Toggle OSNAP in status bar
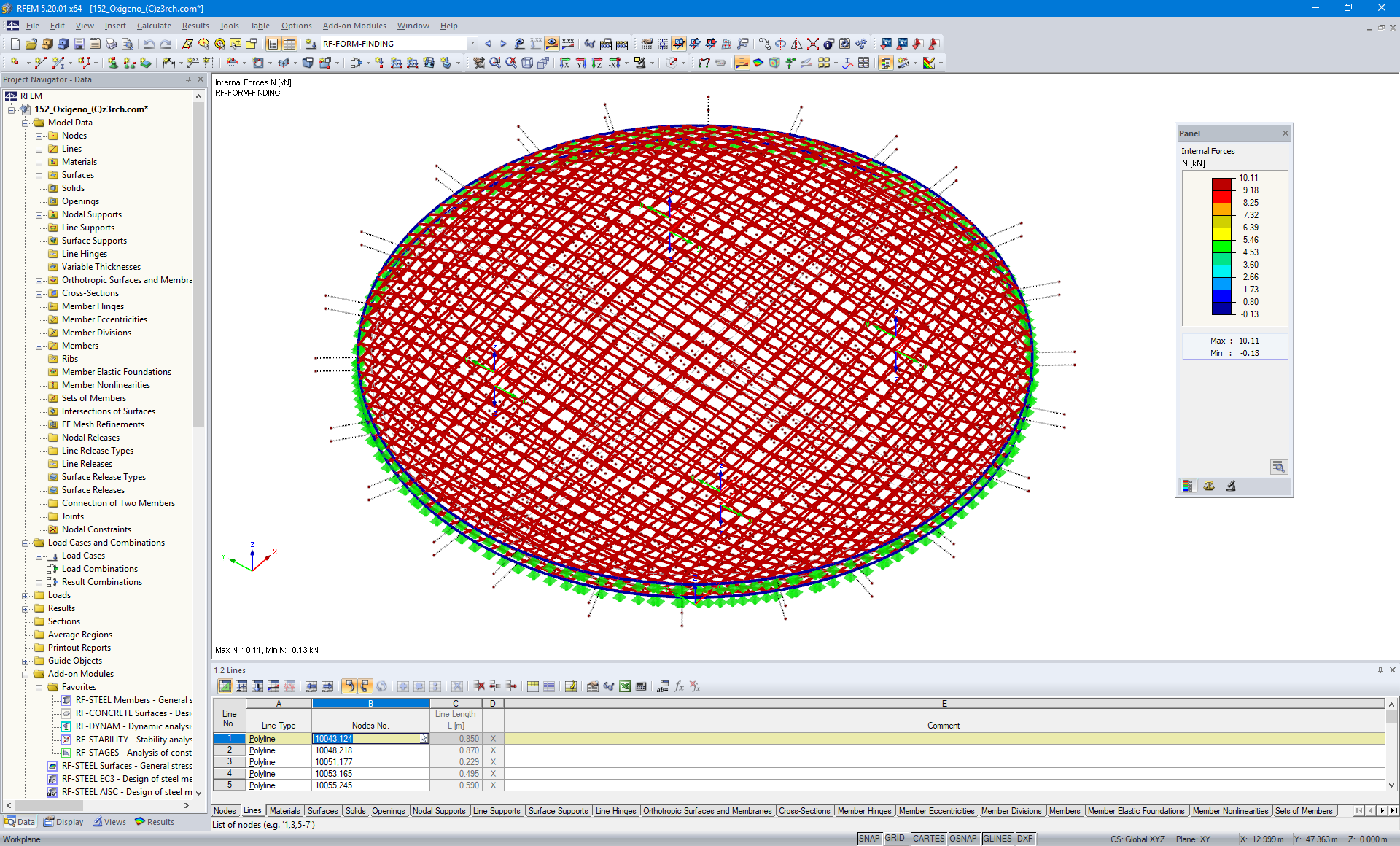The image size is (1400, 846). tap(962, 839)
